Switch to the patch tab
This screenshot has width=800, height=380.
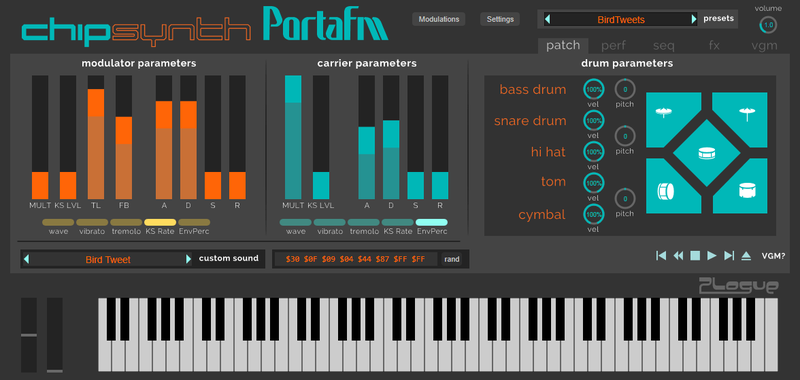(563, 45)
